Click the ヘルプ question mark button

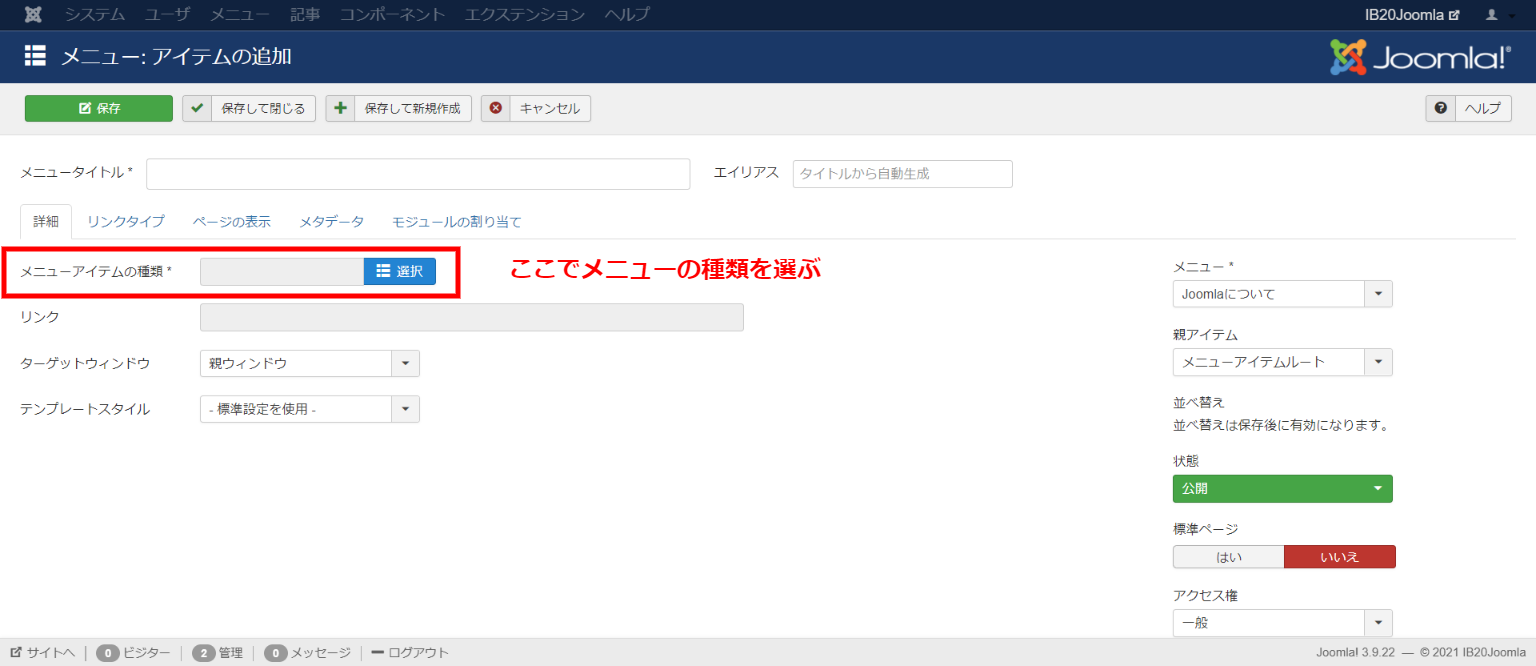coord(1468,108)
